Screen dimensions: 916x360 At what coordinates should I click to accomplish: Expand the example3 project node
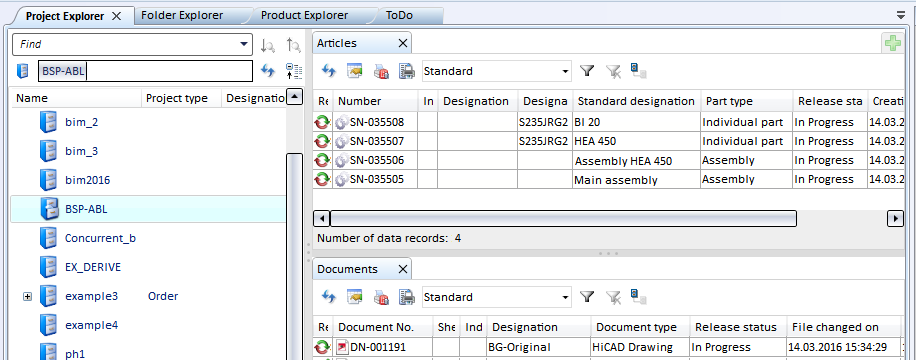27,297
